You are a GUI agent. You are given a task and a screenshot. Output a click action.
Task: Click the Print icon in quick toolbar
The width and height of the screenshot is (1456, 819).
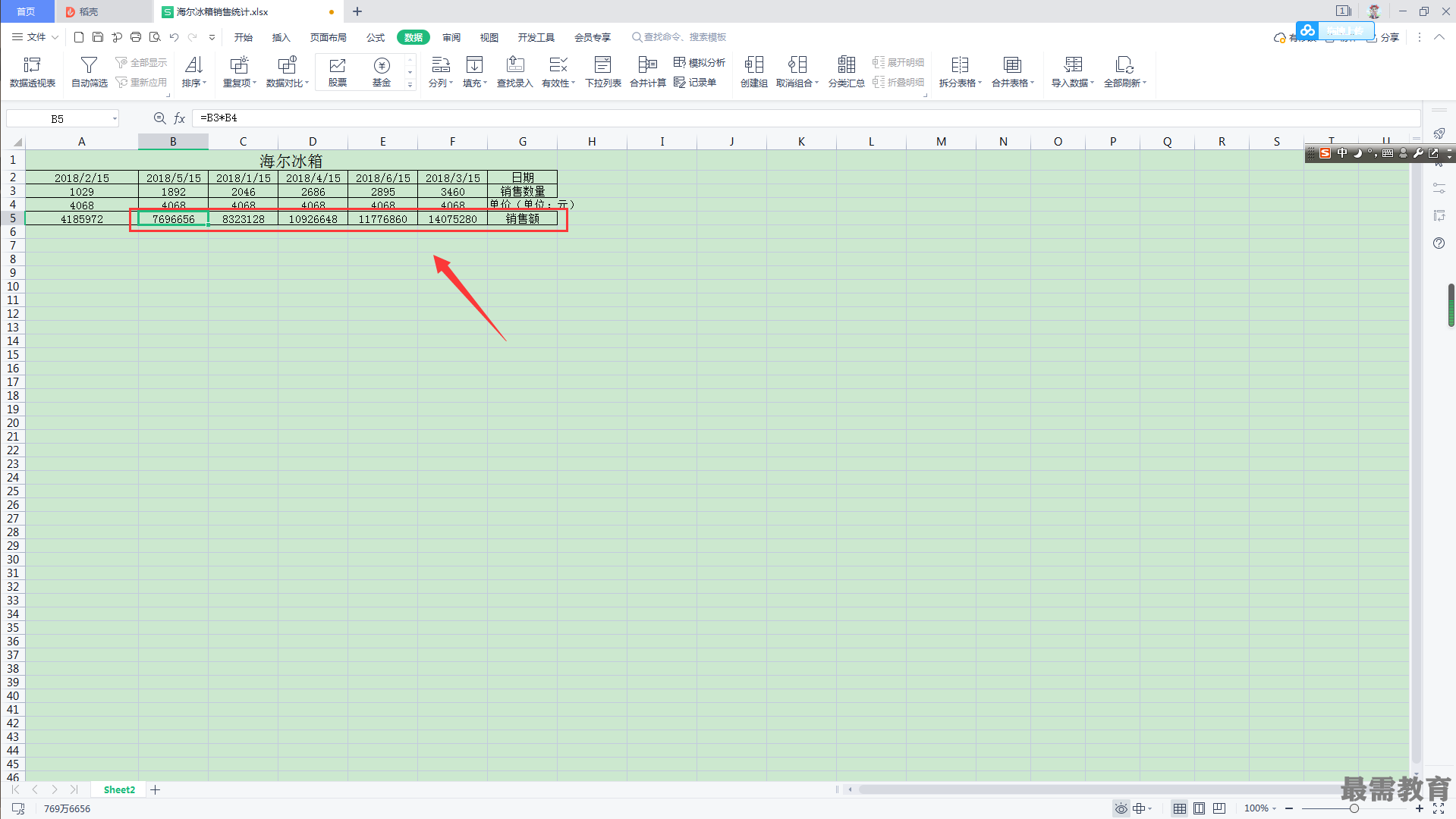point(136,37)
